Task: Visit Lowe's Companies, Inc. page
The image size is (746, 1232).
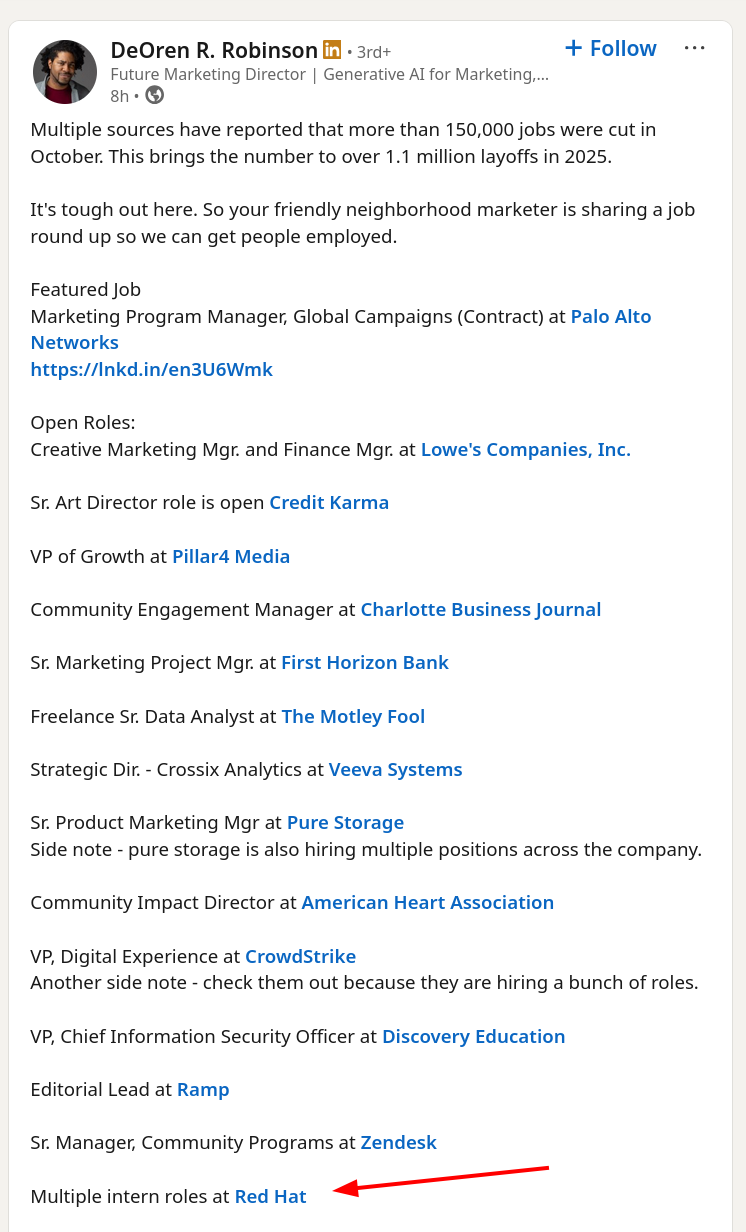Action: pos(525,449)
